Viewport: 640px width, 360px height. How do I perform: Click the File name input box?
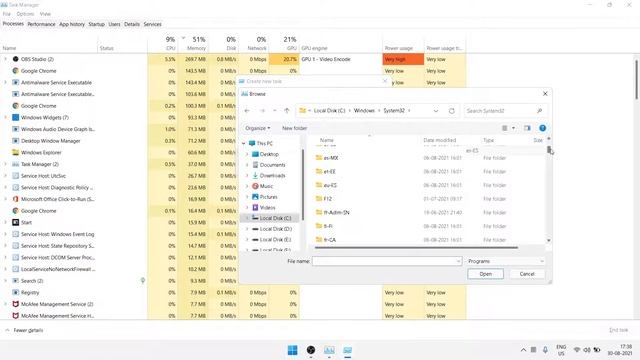pyautogui.click(x=387, y=261)
